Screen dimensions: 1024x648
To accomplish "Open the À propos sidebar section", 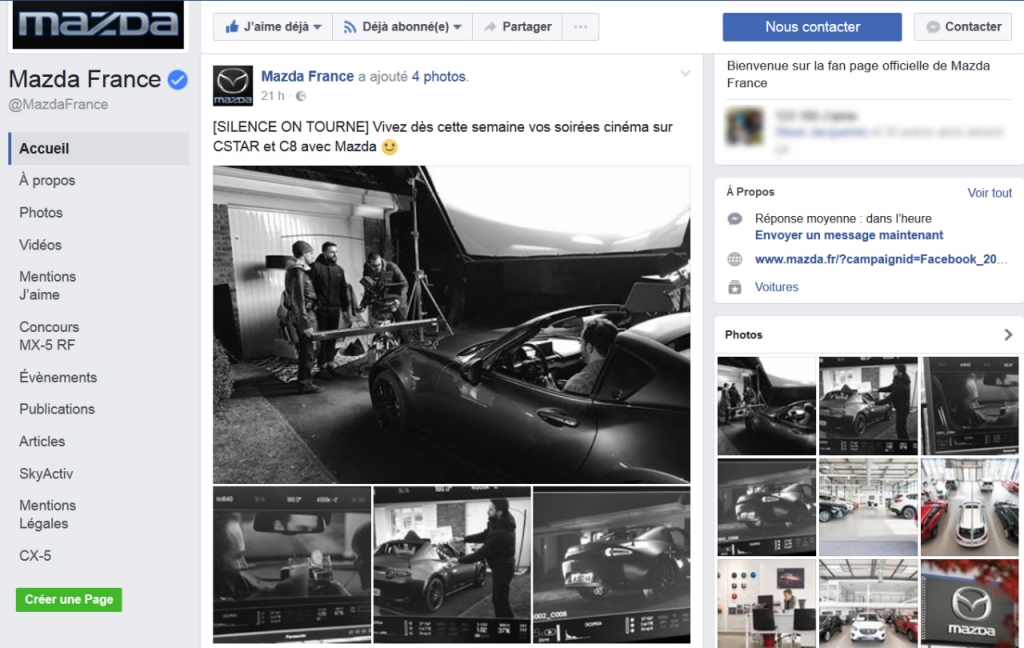I will pyautogui.click(x=47, y=180).
